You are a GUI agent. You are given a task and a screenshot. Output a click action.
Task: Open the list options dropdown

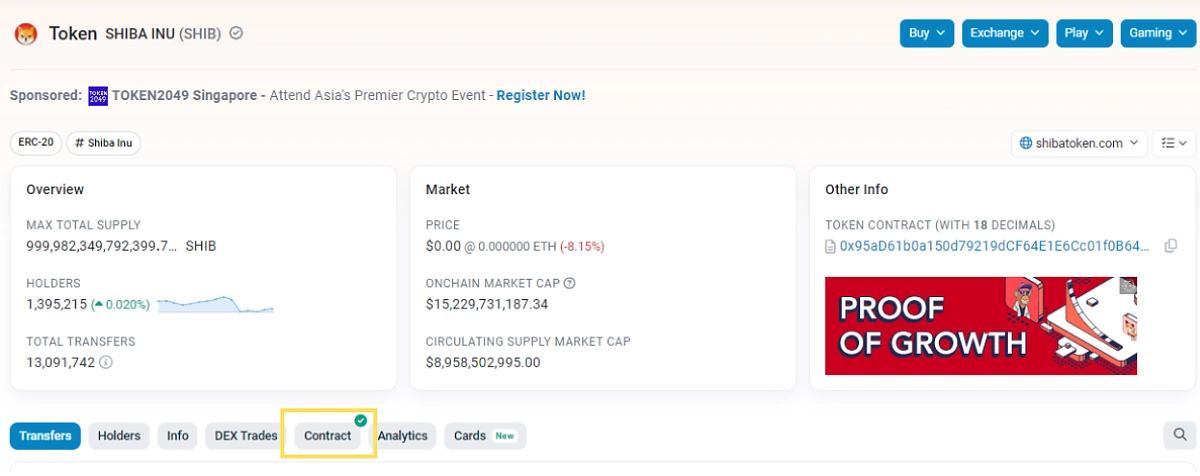tap(1174, 143)
